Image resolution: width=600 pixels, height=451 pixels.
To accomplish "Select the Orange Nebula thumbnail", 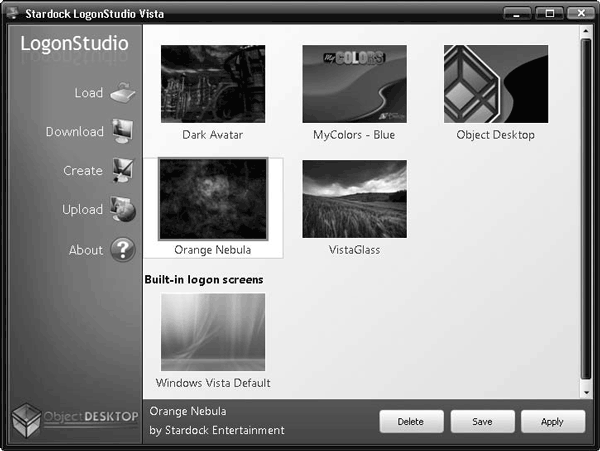I will (212, 199).
